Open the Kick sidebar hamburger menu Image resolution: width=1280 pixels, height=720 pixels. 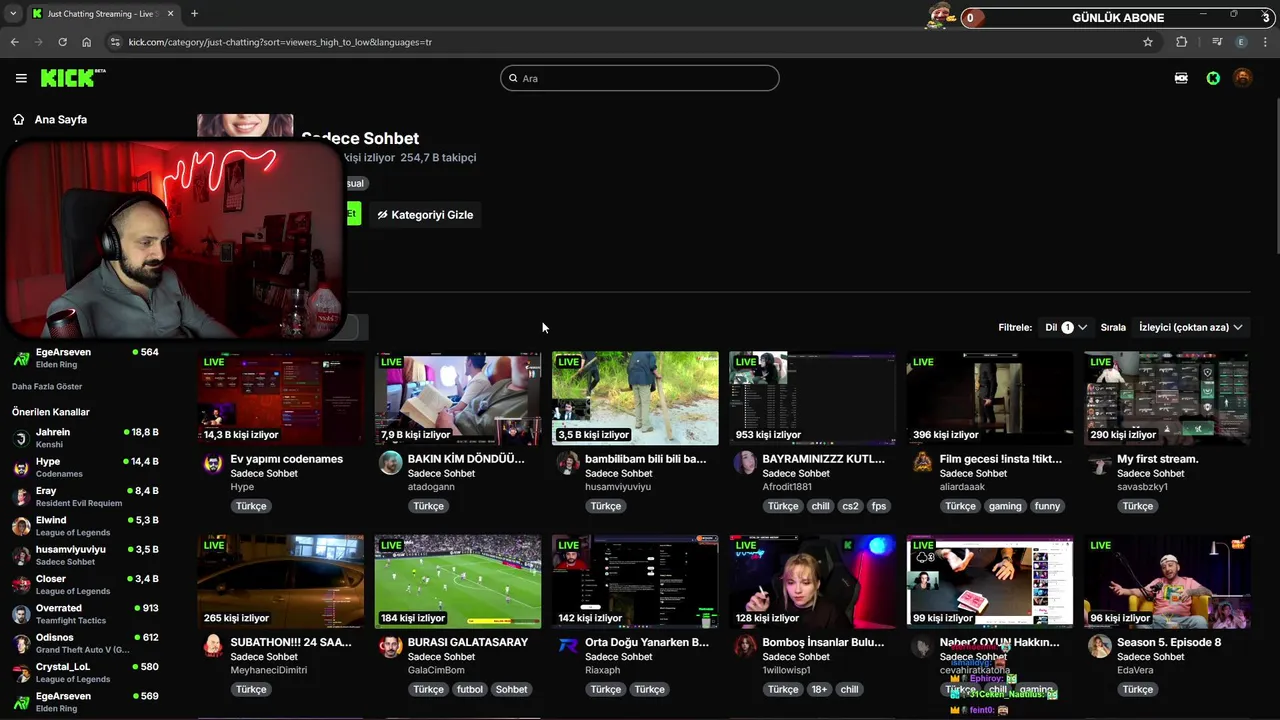(x=21, y=78)
